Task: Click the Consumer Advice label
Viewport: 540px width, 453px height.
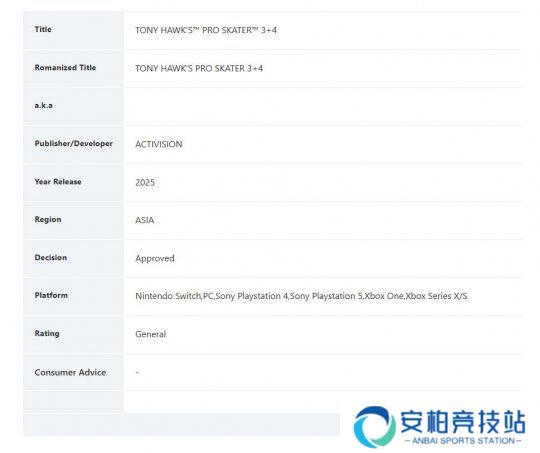Action: pos(70,372)
